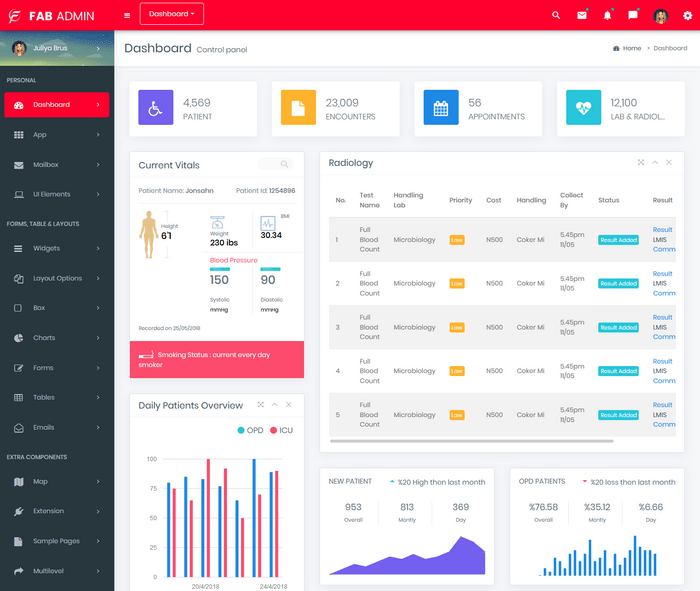Click the BMI pulse monitor icon

[268, 223]
